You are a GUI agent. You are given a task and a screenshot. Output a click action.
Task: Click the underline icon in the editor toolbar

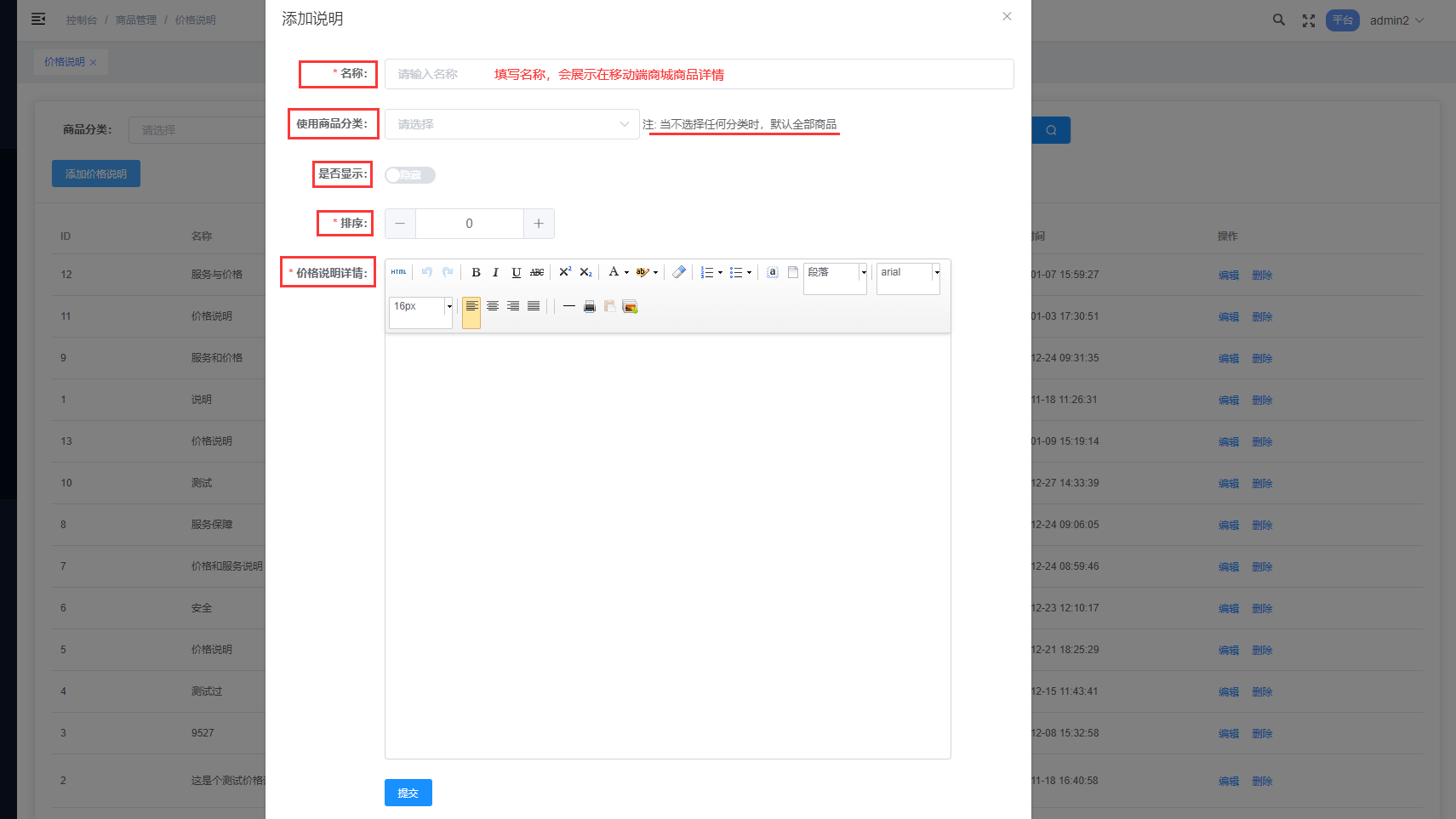coord(516,272)
